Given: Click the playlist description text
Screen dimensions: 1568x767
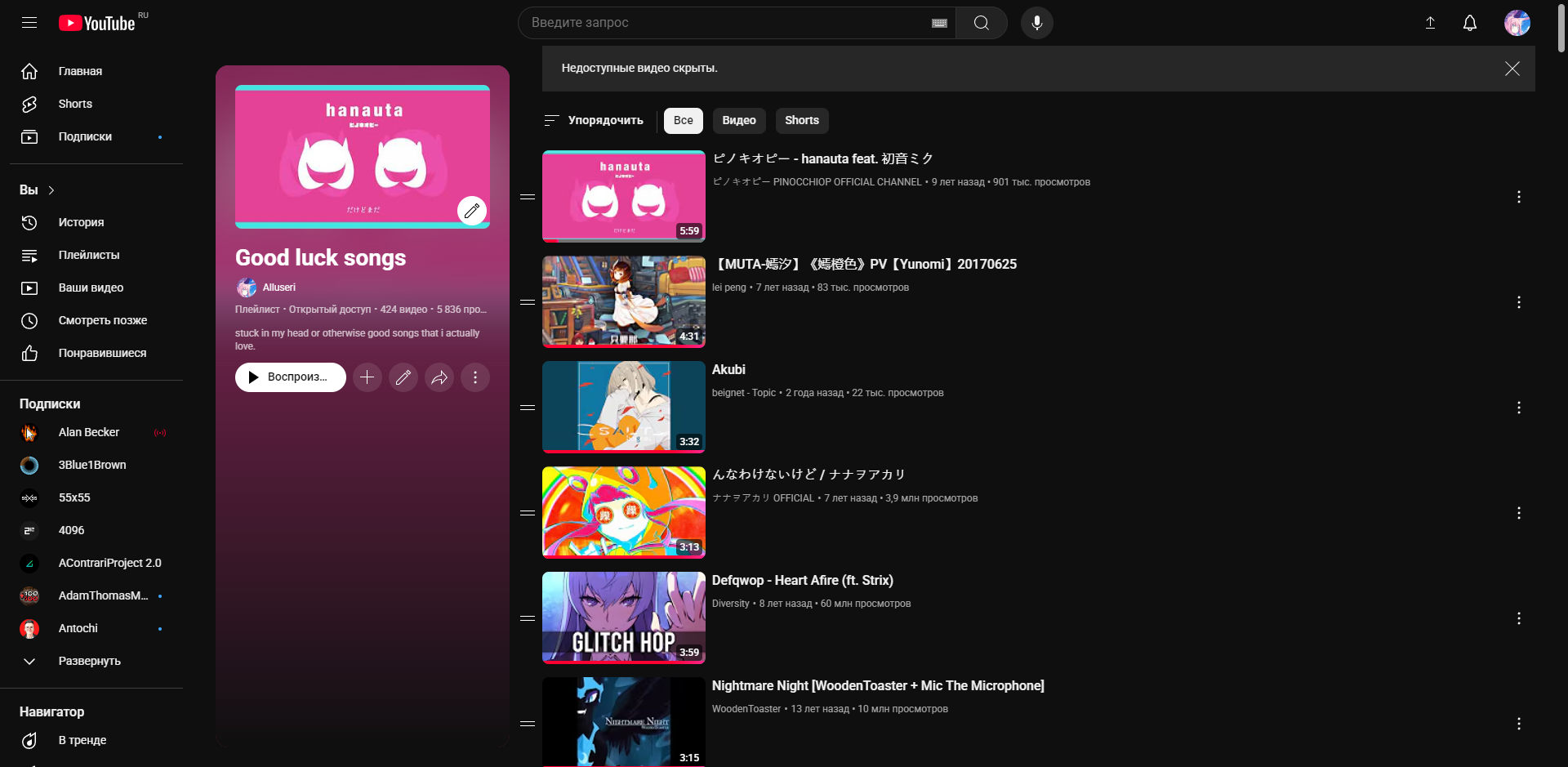Looking at the screenshot, I should 358,340.
